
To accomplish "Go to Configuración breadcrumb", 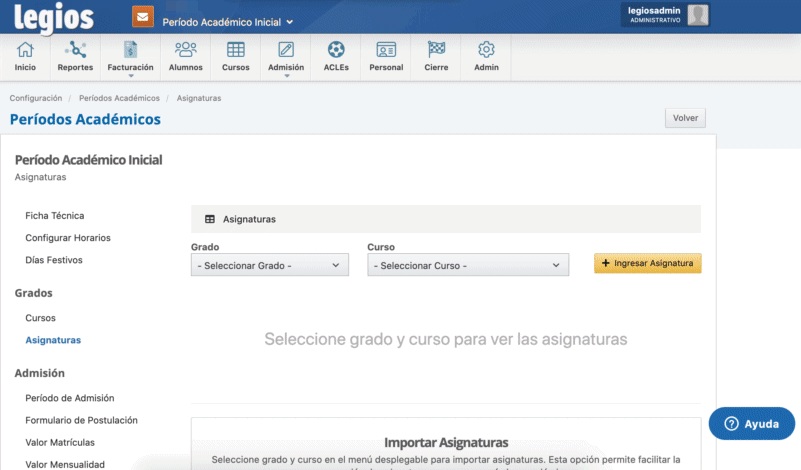I will click(36, 98).
